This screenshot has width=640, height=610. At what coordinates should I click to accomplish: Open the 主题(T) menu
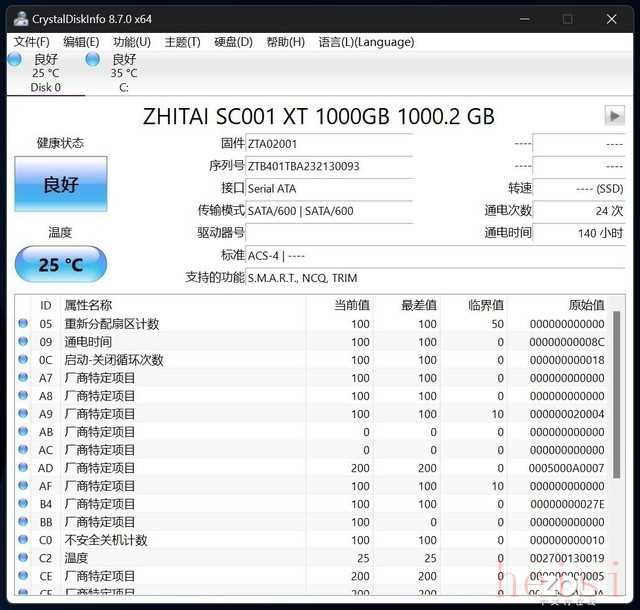point(182,42)
